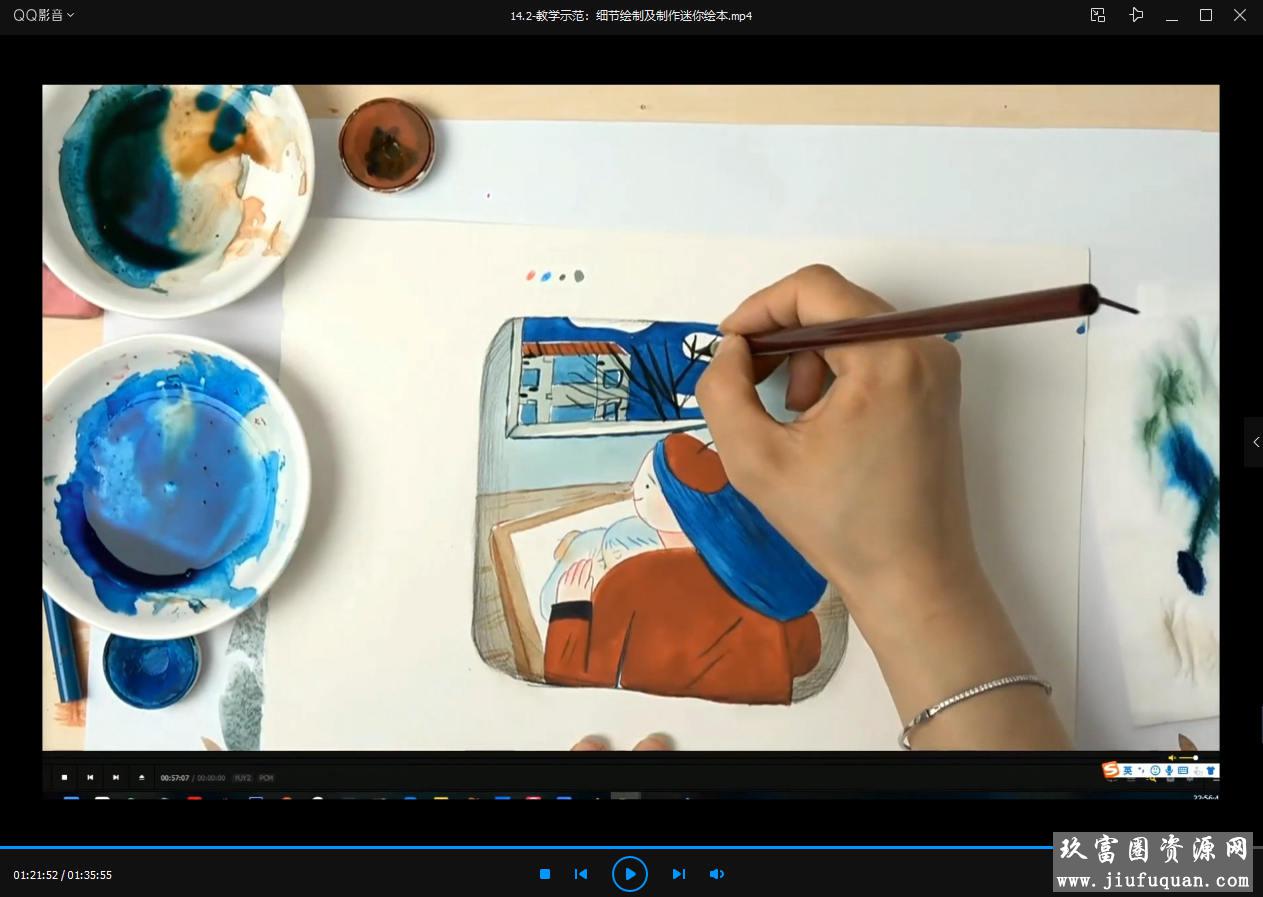Click the play button

(x=630, y=874)
